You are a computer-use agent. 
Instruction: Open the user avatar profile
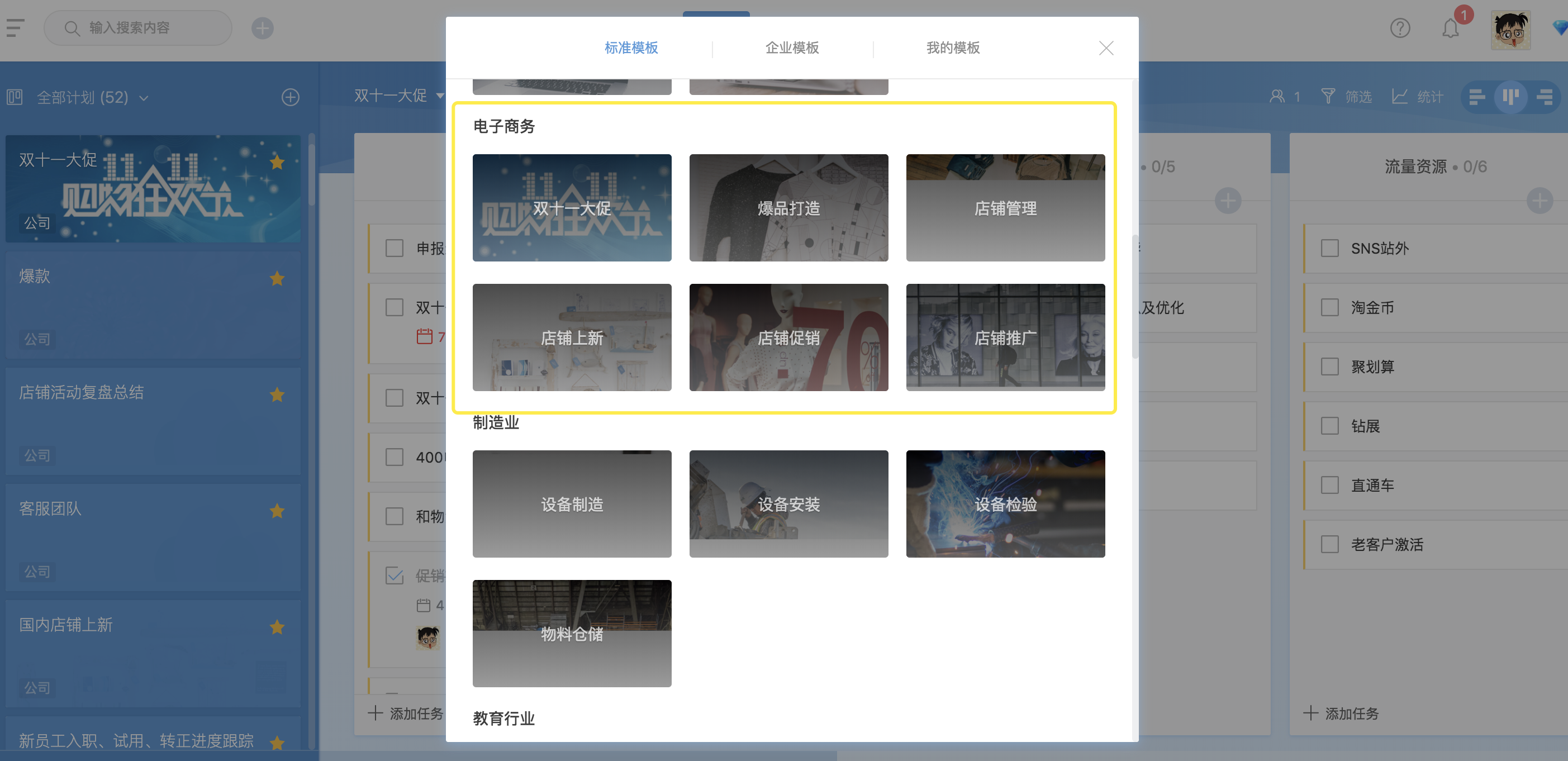coord(1510,29)
